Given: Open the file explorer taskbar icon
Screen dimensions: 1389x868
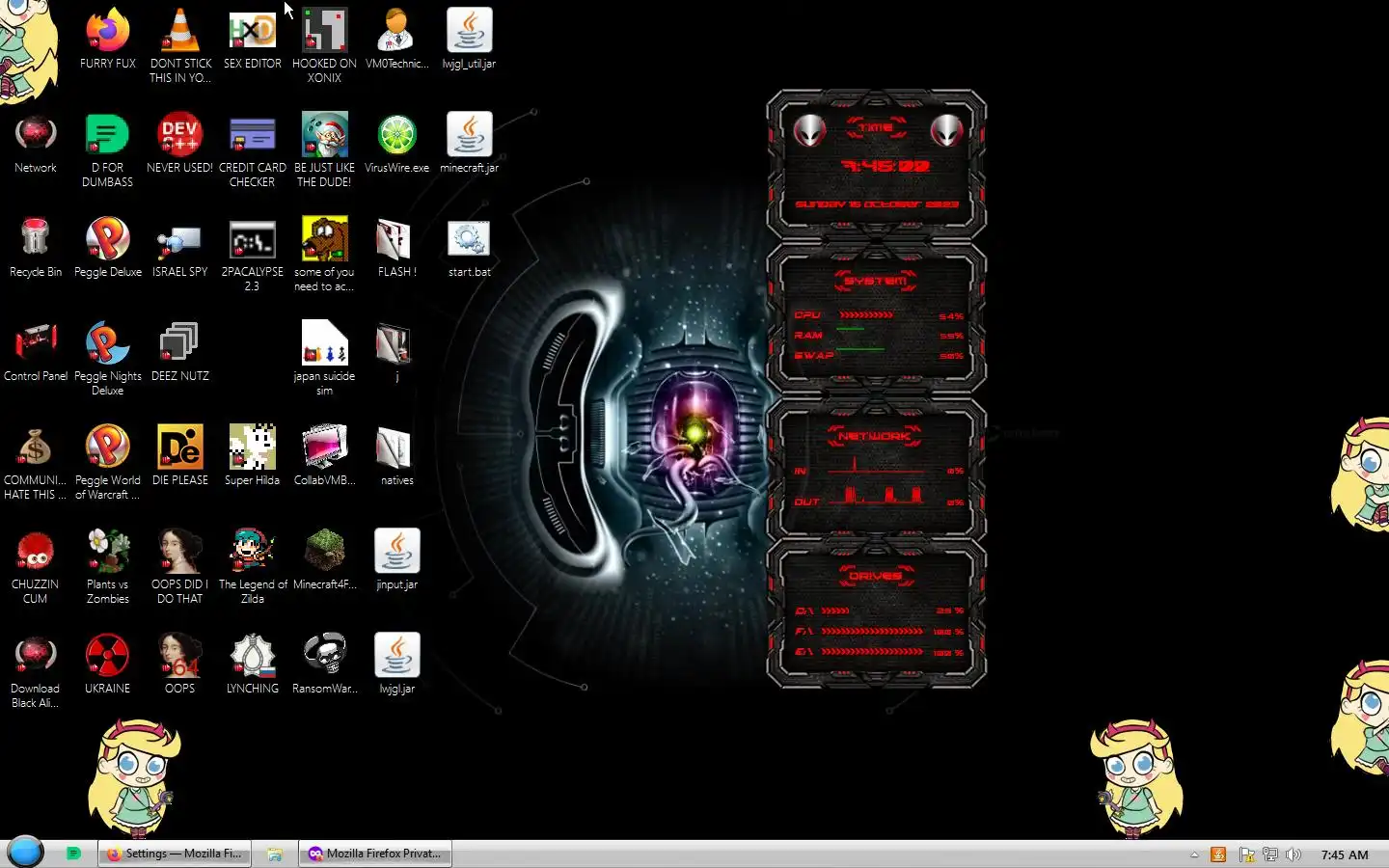Looking at the screenshot, I should 275,854.
